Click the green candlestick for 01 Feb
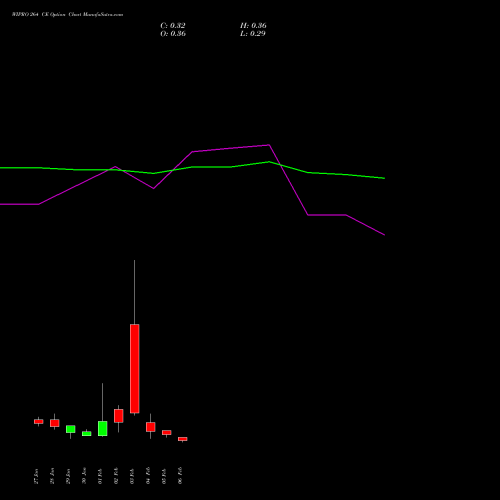 coord(103,428)
